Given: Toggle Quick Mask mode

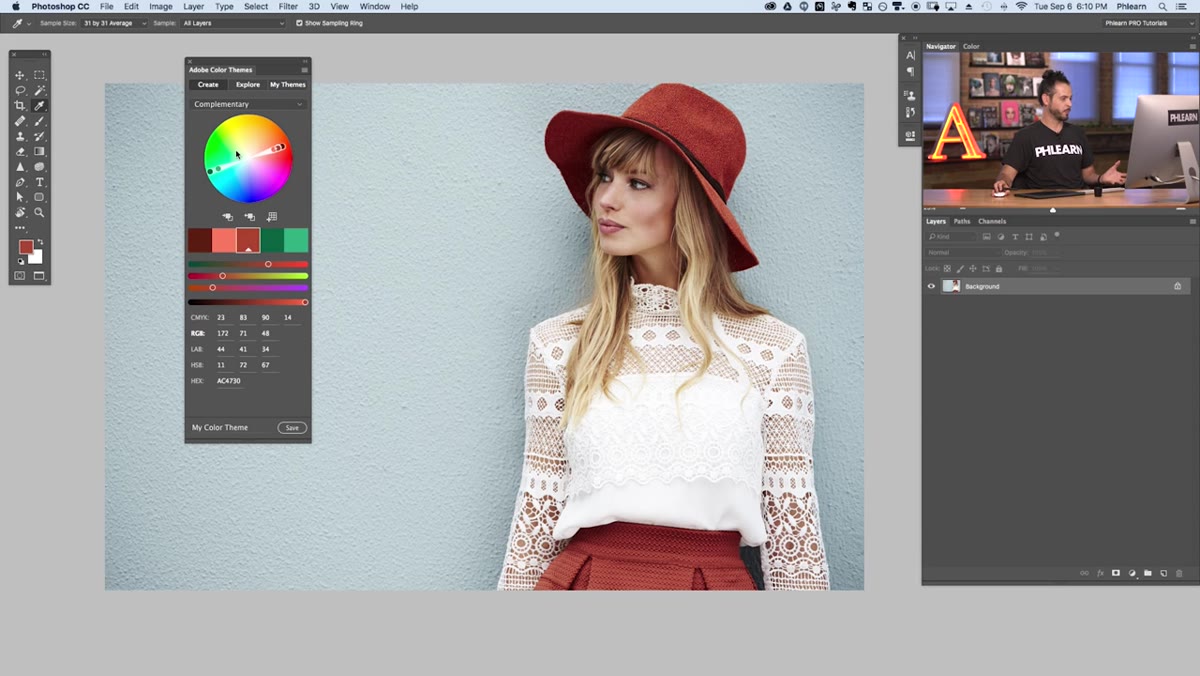Looking at the screenshot, I should click(20, 276).
